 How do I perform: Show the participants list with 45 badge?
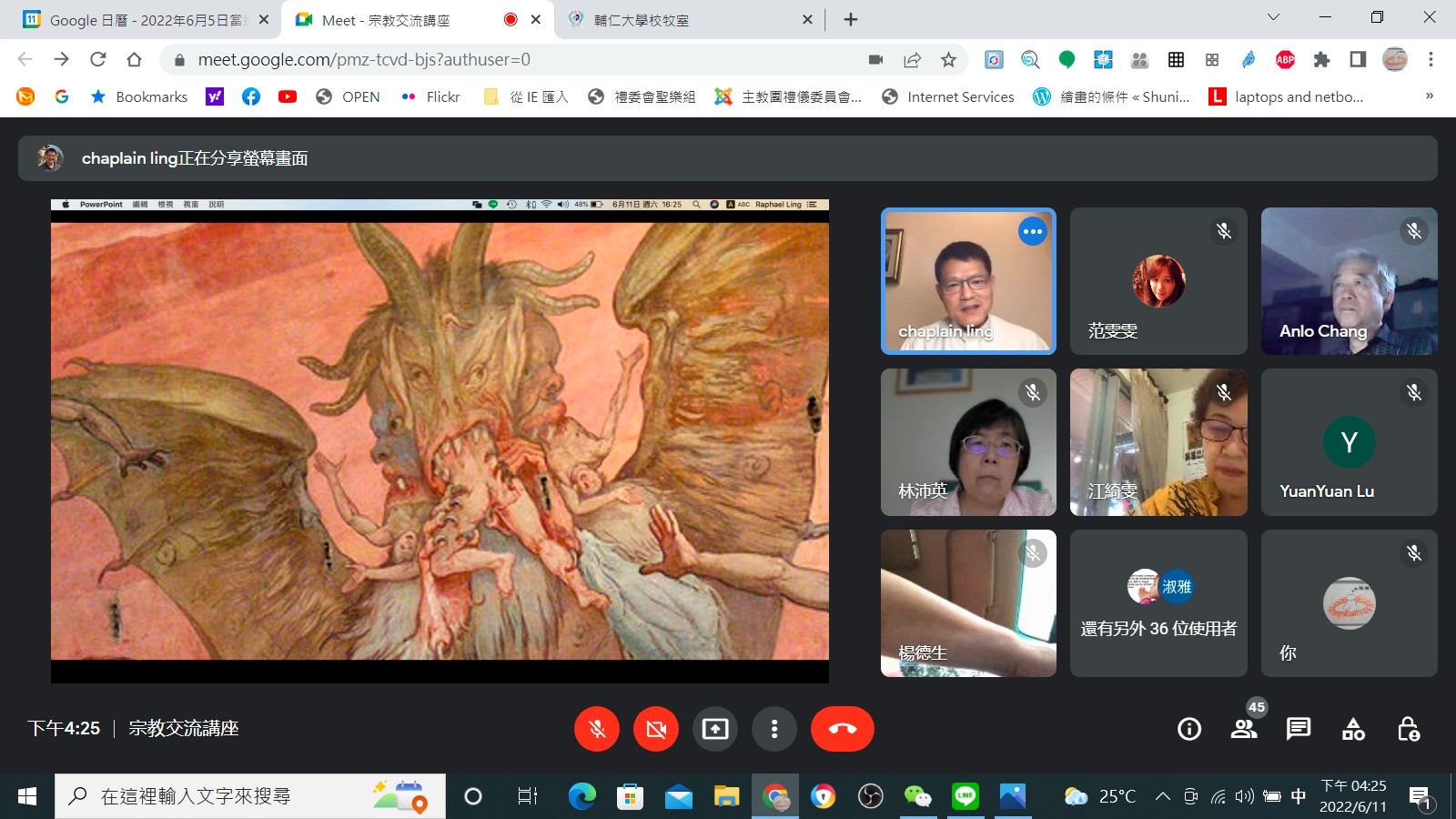pyautogui.click(x=1244, y=729)
